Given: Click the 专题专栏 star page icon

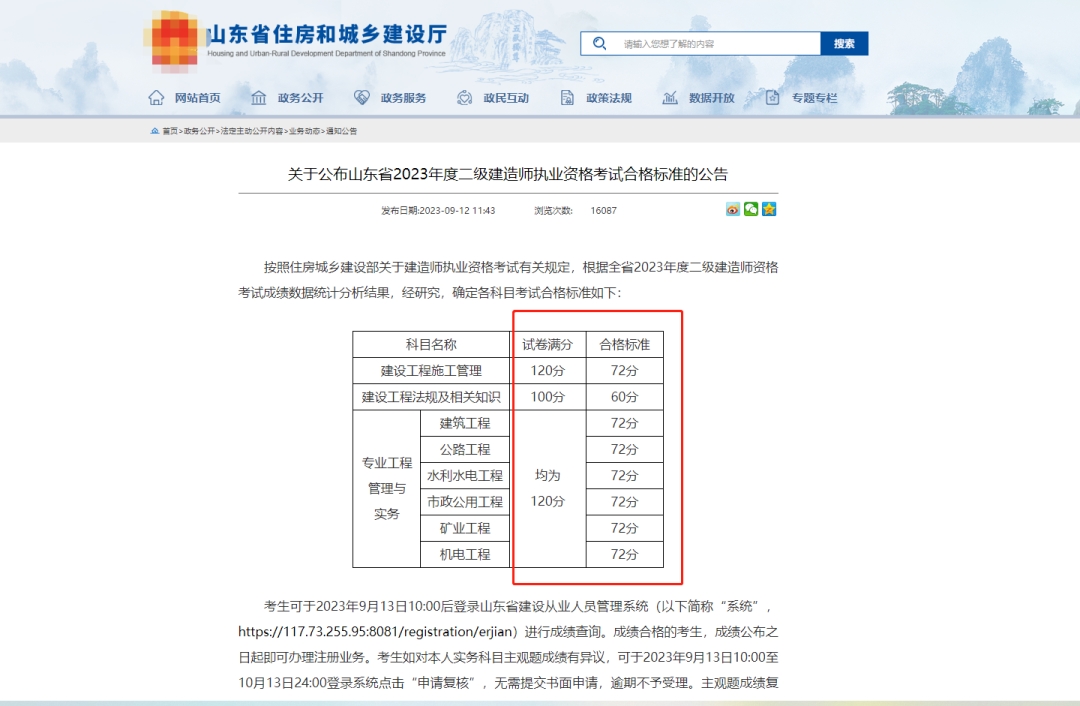Looking at the screenshot, I should coord(772,98).
